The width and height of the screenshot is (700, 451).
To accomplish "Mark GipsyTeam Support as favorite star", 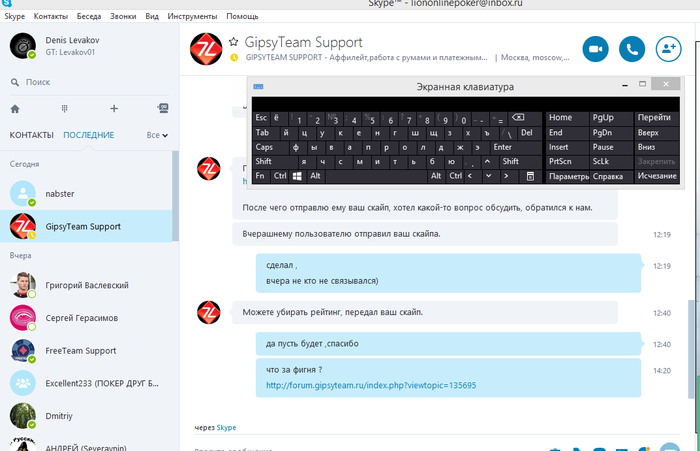I will [233, 42].
